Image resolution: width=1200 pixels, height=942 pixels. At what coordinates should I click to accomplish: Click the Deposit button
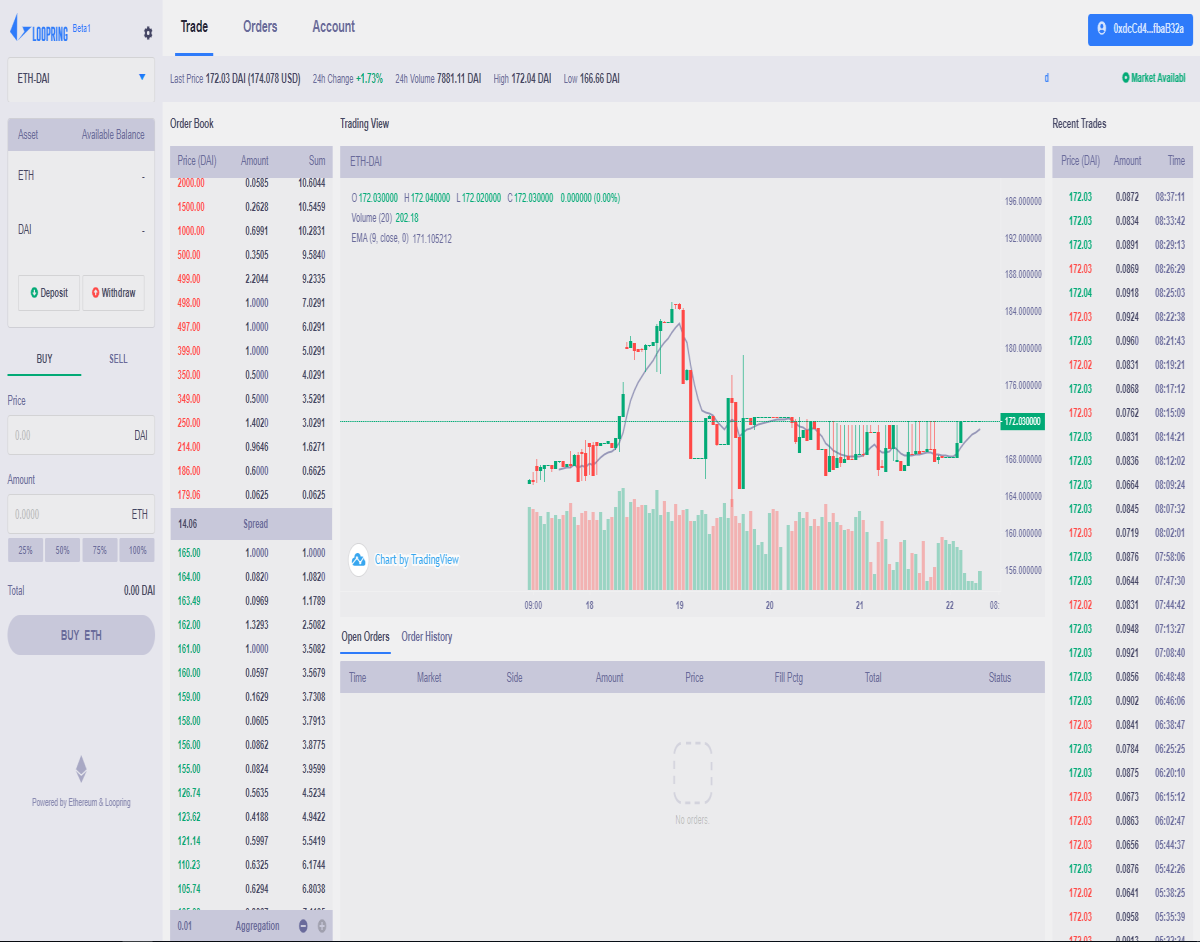[x=49, y=293]
